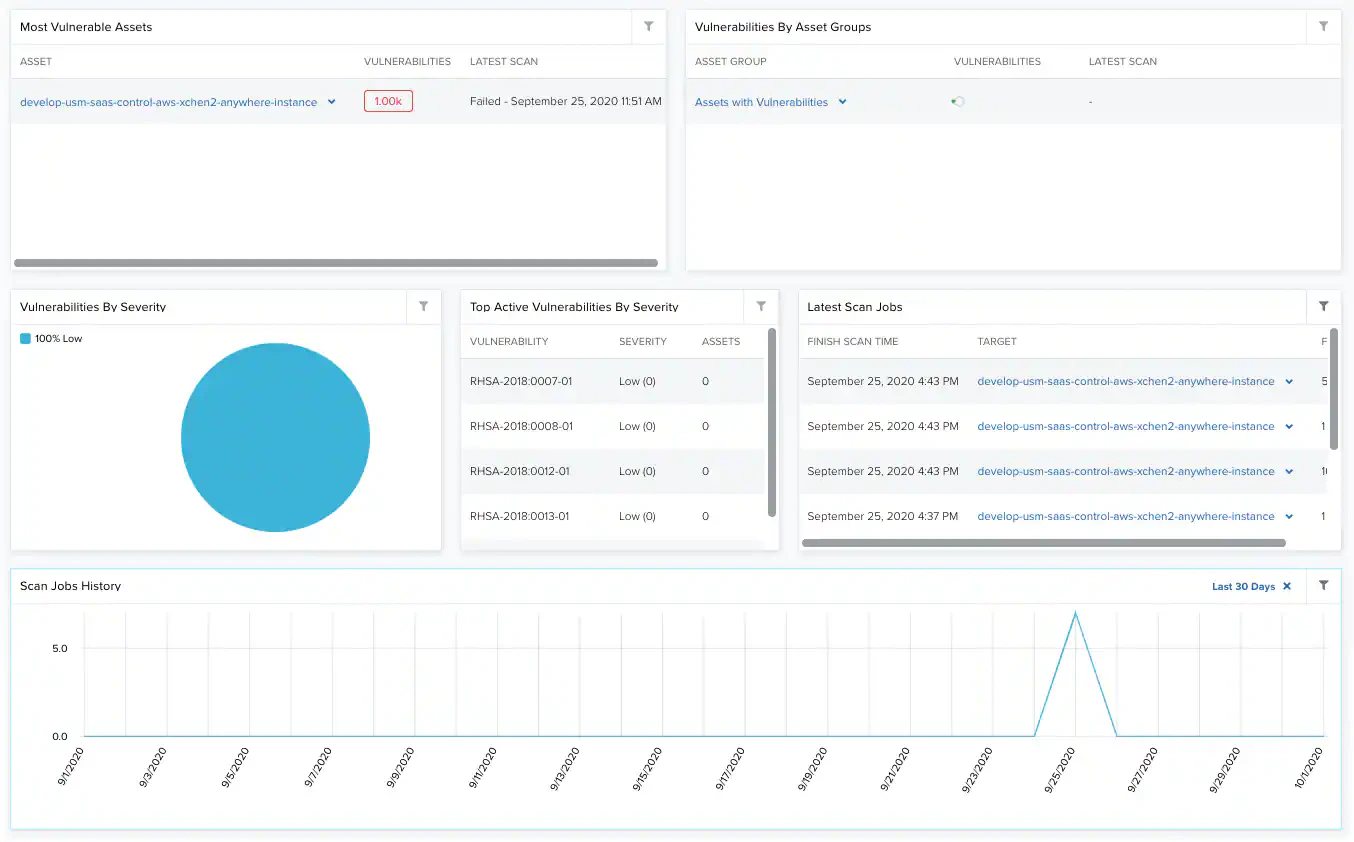Click the 9/1/2020 axis label
Screen dimensions: 1354x842
(x=69, y=766)
